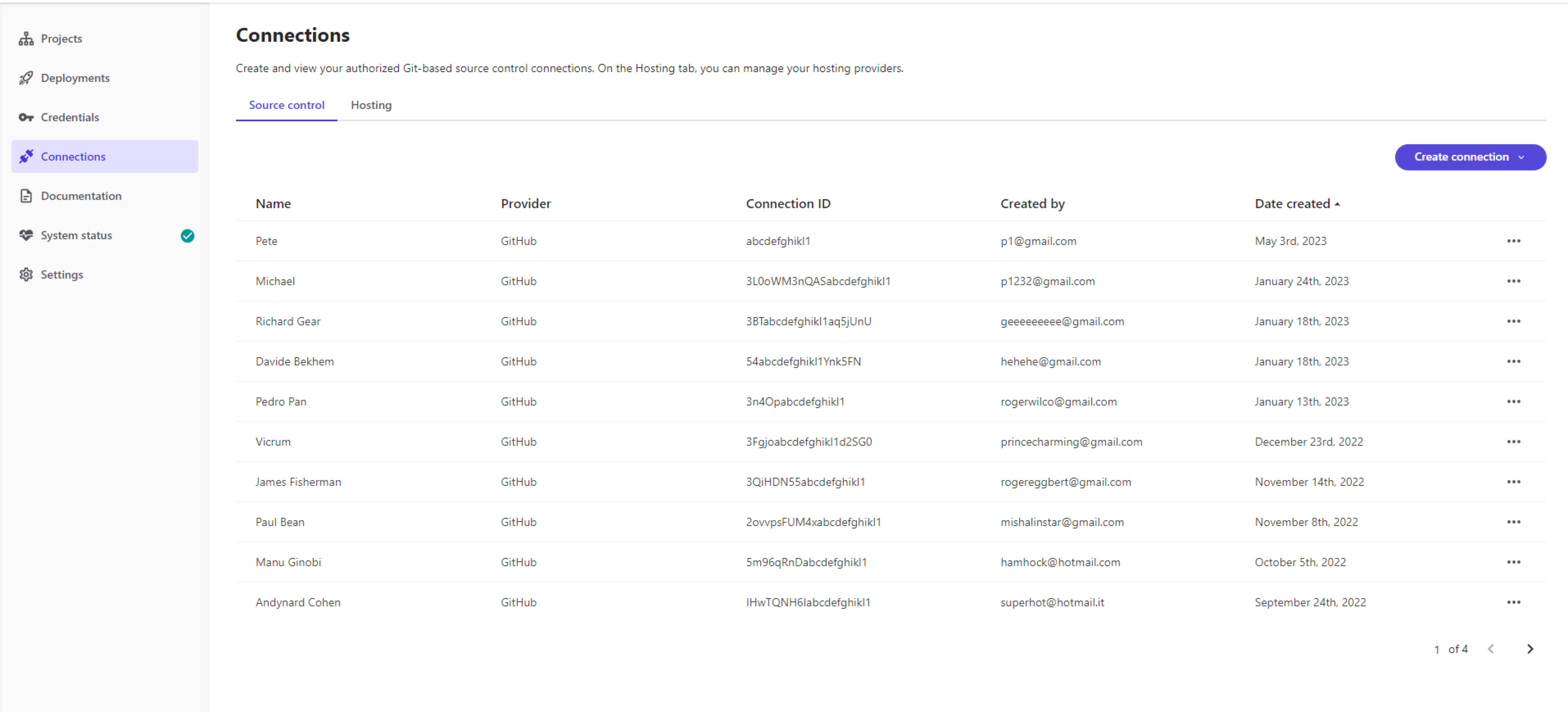Open Settings in the sidebar

105,274
